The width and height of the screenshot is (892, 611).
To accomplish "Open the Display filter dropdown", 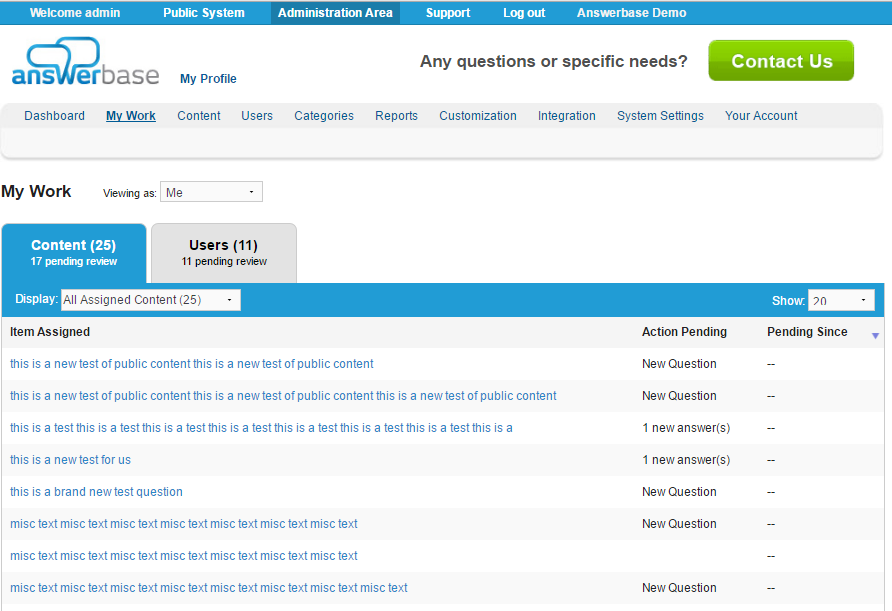I will click(151, 300).
